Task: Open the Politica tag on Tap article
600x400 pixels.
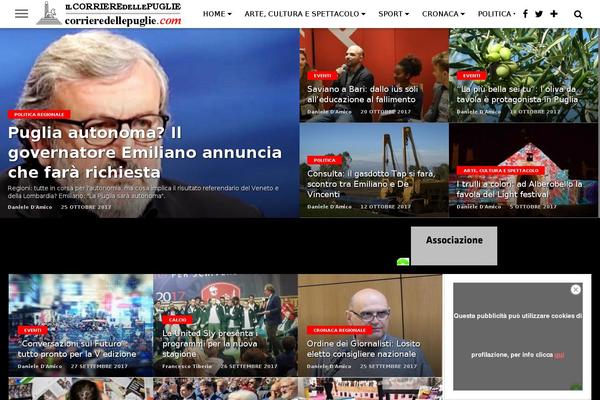Action: point(324,160)
